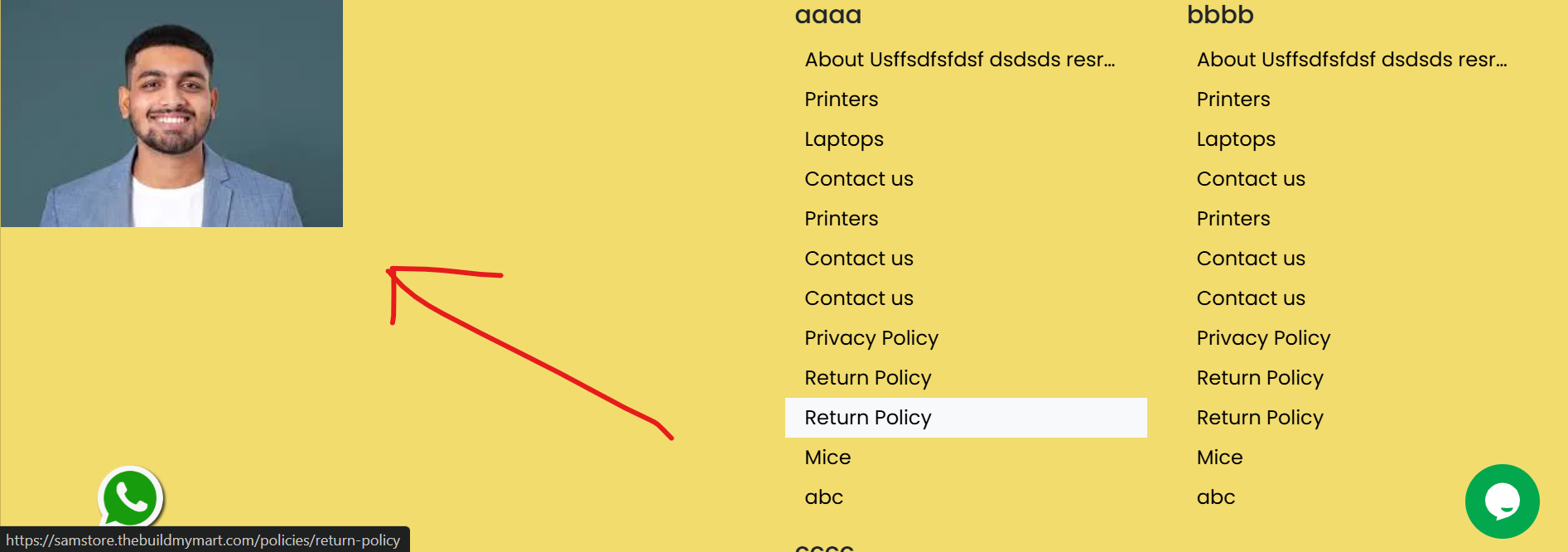Open first Contact us under aaaa

pyautogui.click(x=859, y=179)
